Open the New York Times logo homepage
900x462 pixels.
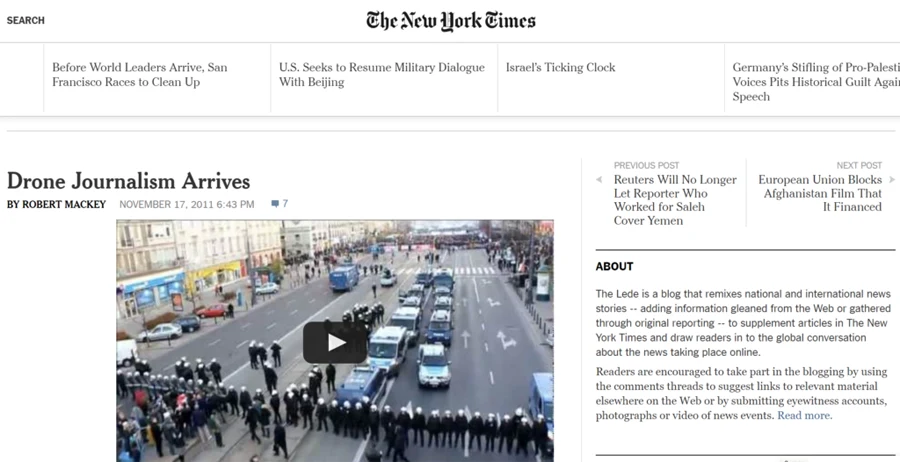(x=451, y=21)
